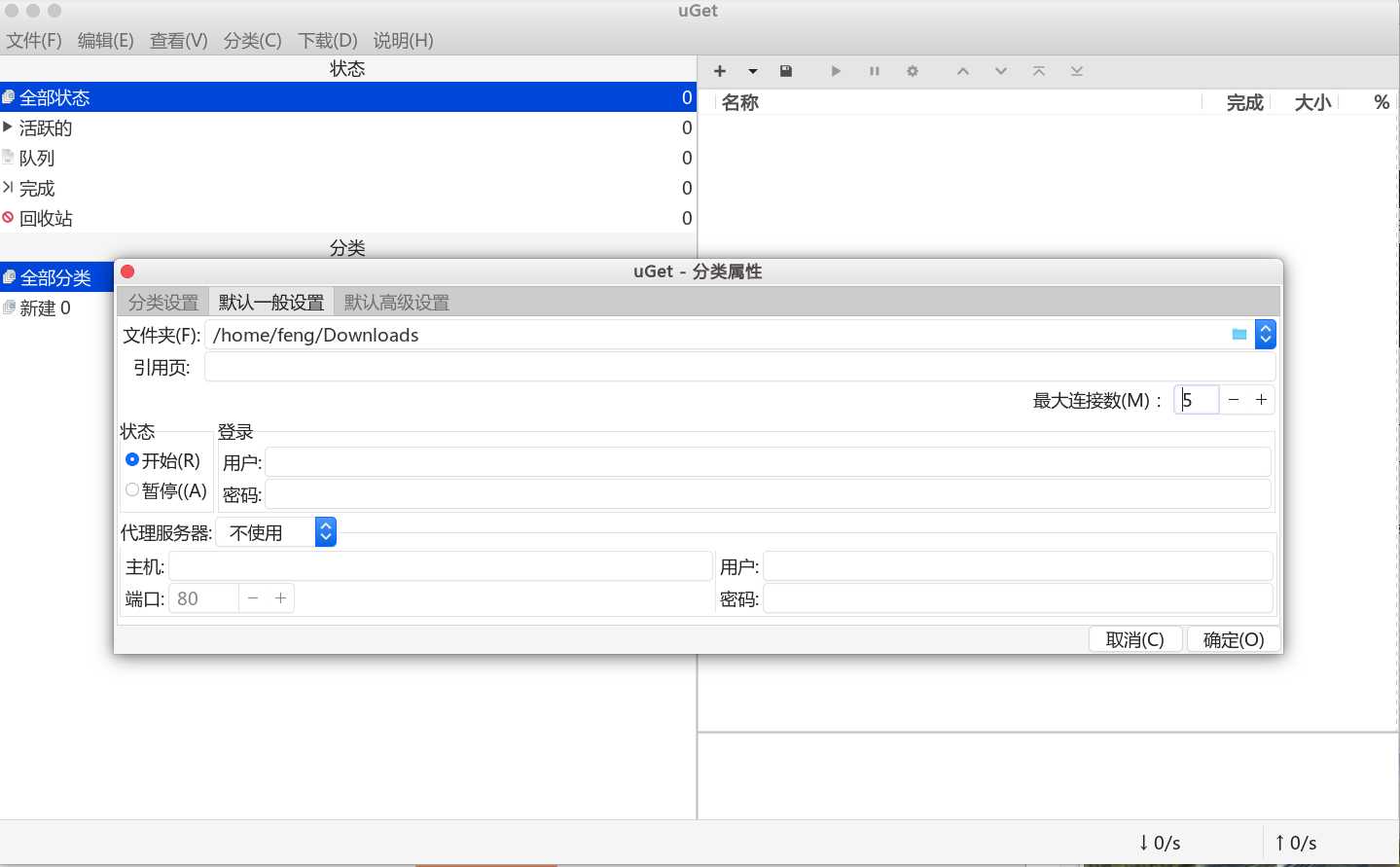Open the 说明(H) menu

click(x=404, y=40)
